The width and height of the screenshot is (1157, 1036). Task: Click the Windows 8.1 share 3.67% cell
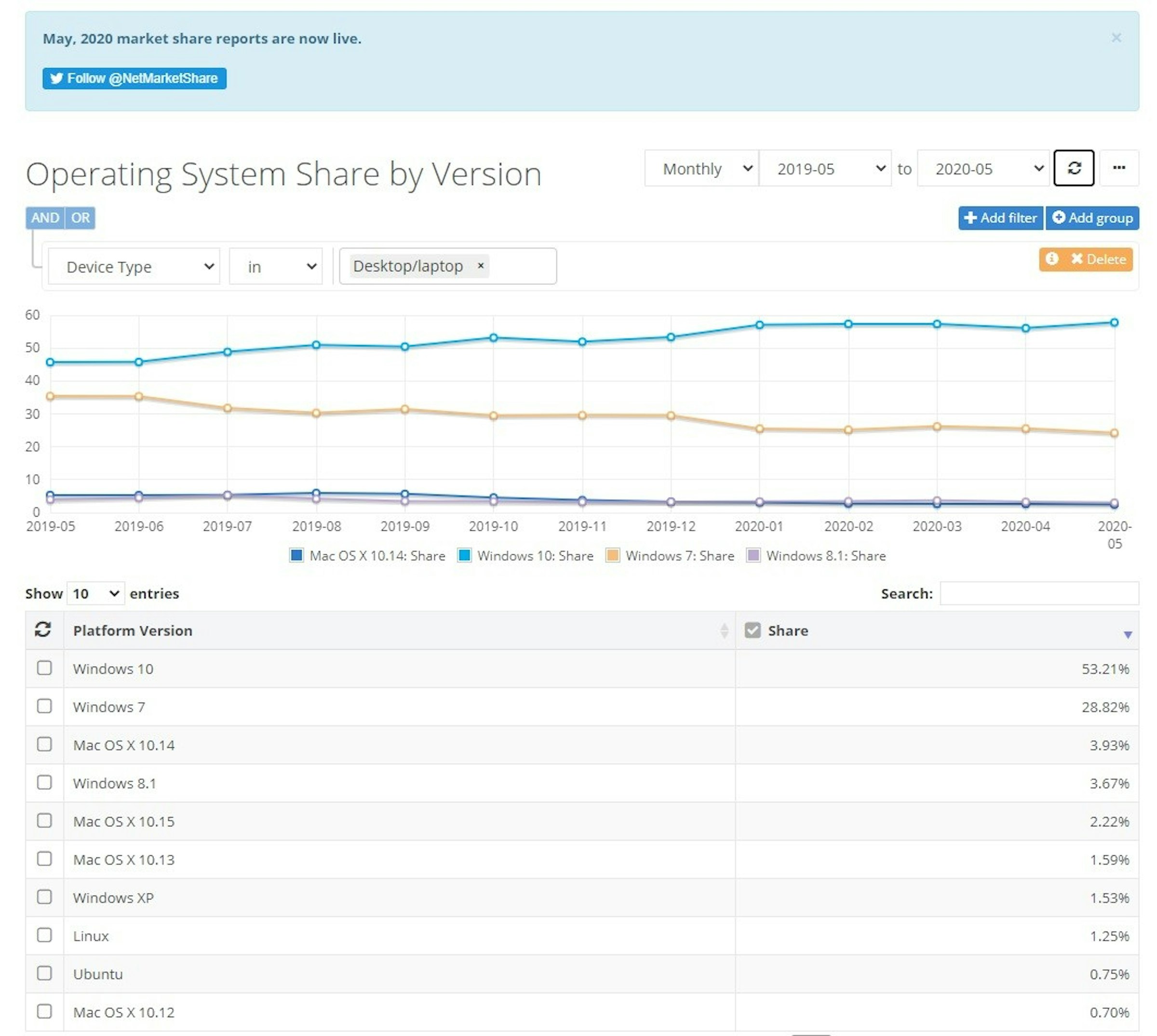pyautogui.click(x=937, y=783)
